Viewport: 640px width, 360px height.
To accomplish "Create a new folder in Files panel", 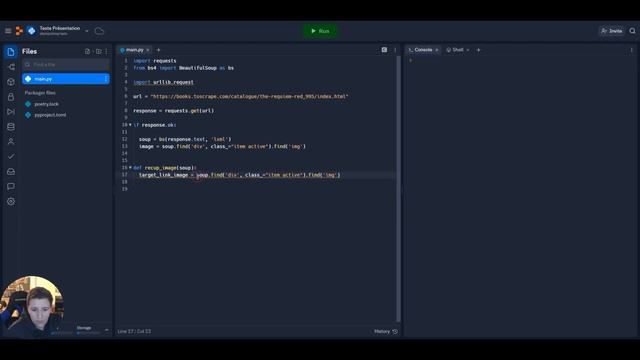I will coord(98,51).
